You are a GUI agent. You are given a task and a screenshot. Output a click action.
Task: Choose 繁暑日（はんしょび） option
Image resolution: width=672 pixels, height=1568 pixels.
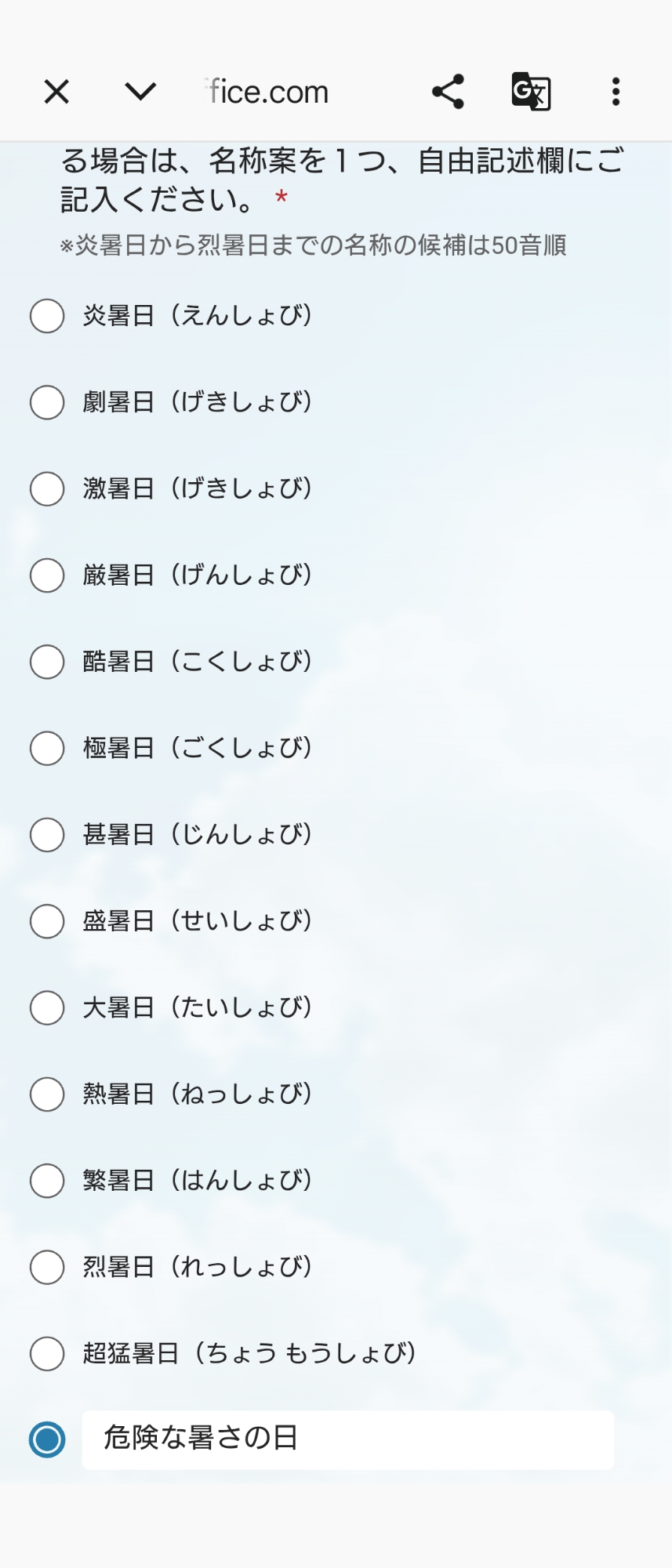coord(47,1181)
